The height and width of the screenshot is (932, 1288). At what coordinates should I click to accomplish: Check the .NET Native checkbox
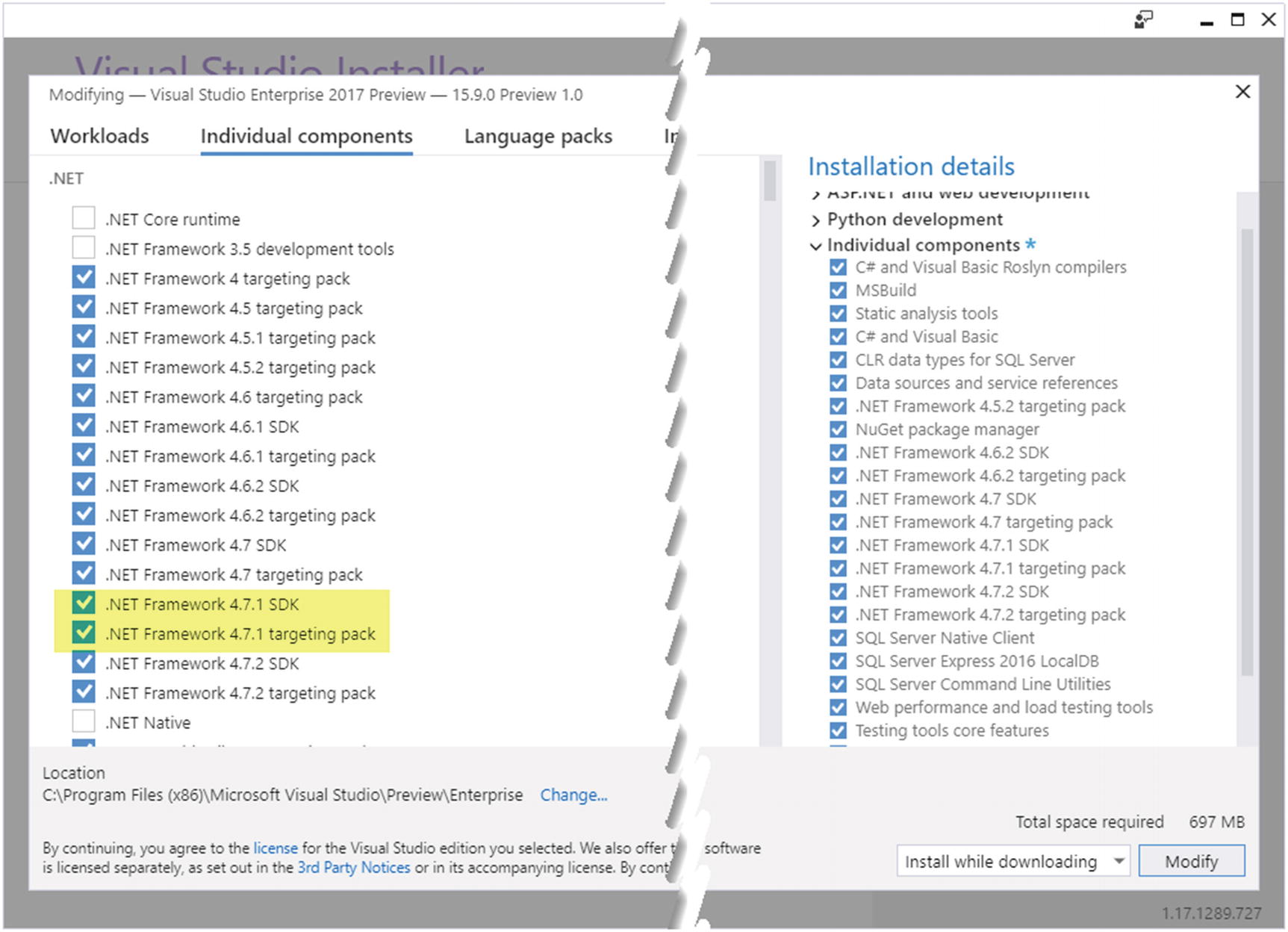tap(84, 721)
